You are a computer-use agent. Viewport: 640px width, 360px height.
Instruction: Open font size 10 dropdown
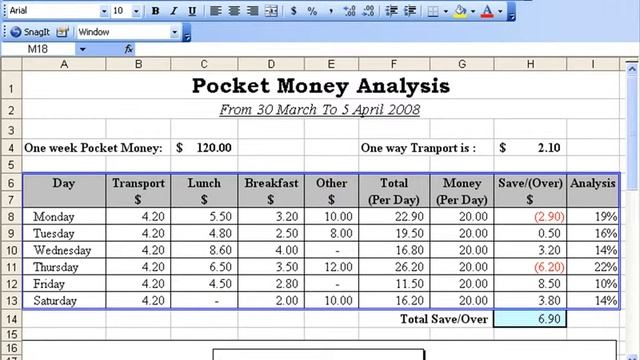[x=136, y=11]
